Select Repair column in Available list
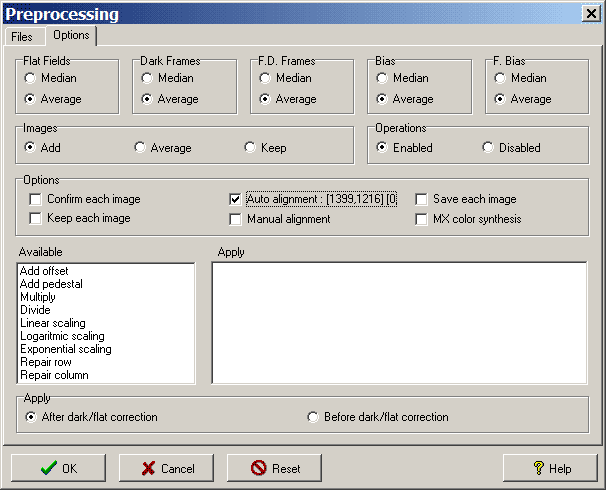This screenshot has width=606, height=490. [54, 375]
